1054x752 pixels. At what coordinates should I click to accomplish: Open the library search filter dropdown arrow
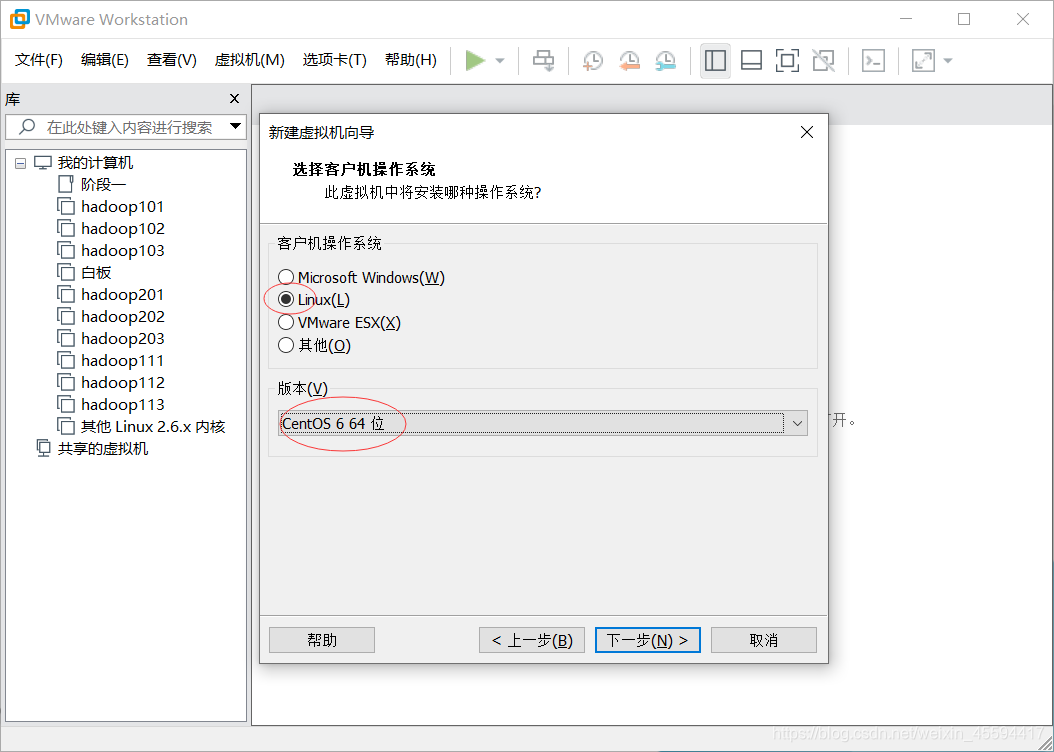point(235,126)
